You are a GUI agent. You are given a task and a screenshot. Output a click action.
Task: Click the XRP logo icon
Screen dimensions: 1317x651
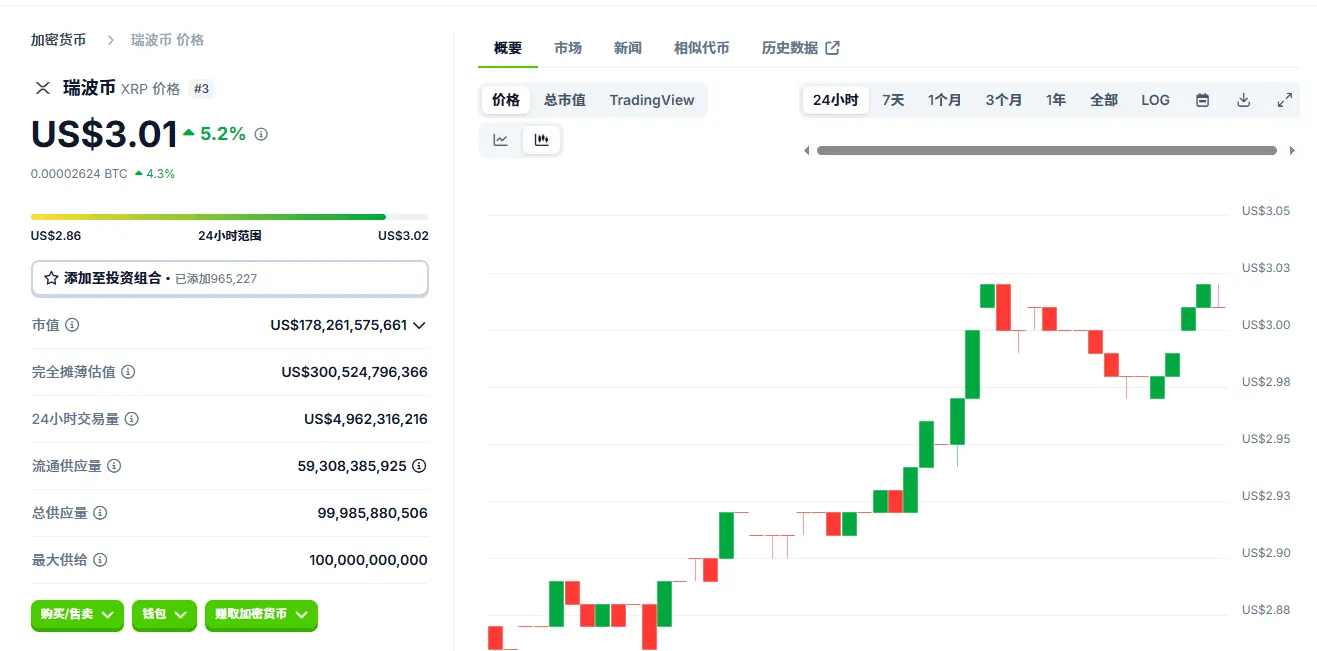[43, 88]
